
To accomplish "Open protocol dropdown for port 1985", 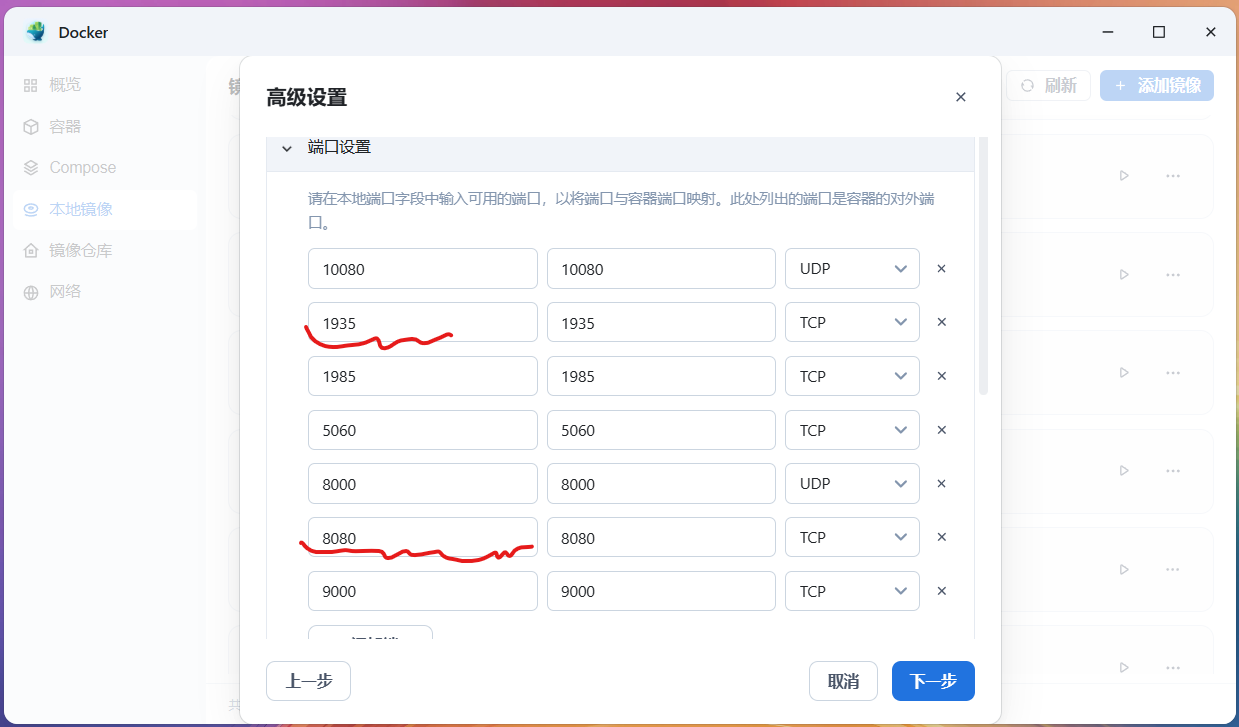I will (852, 376).
